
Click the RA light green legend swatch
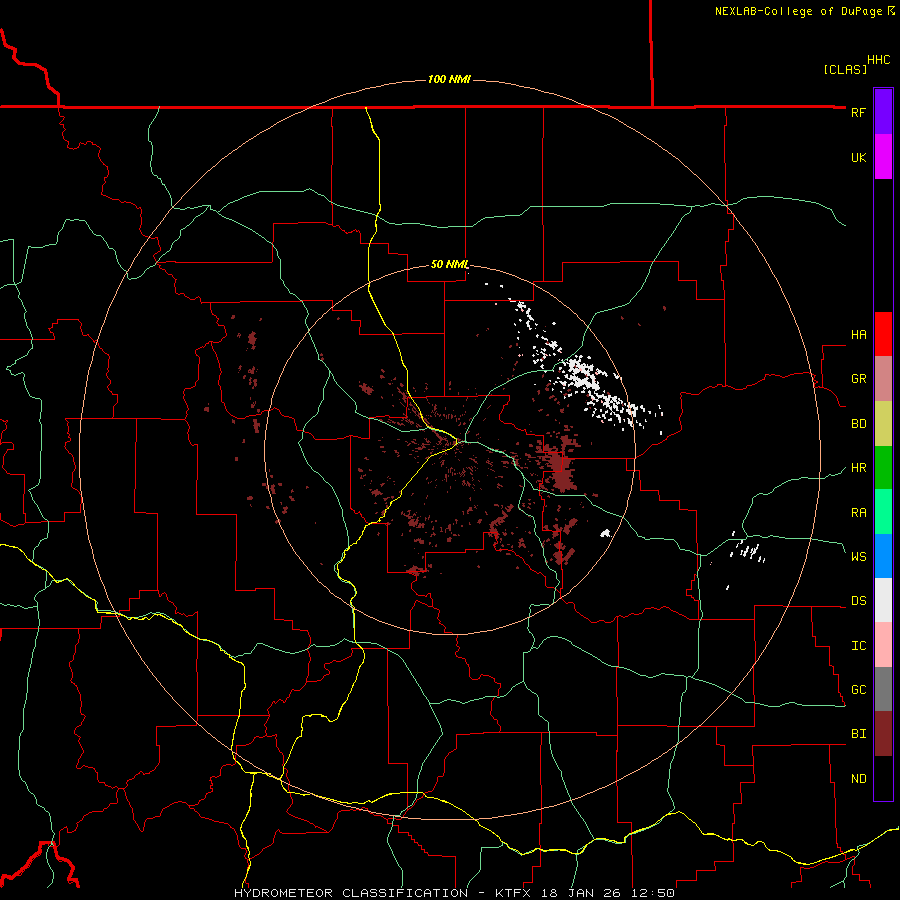pyautogui.click(x=883, y=512)
